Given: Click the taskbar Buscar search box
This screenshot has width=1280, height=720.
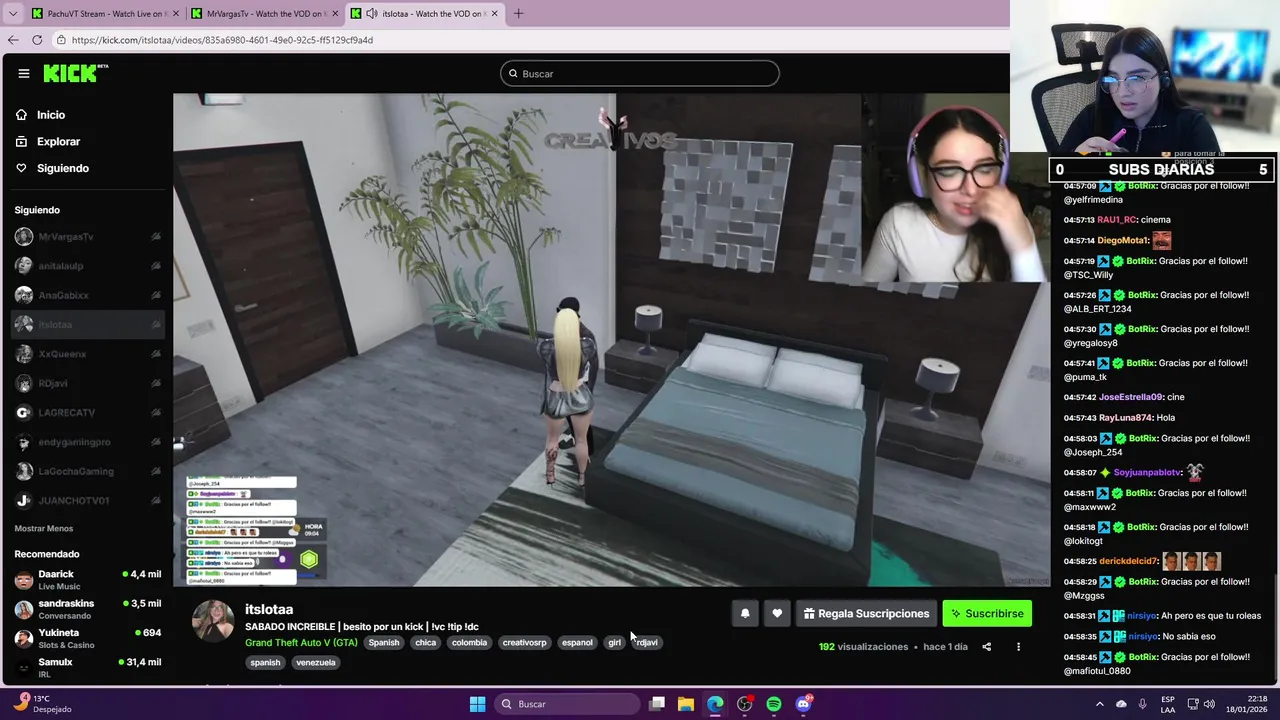Looking at the screenshot, I should pyautogui.click(x=567, y=704).
